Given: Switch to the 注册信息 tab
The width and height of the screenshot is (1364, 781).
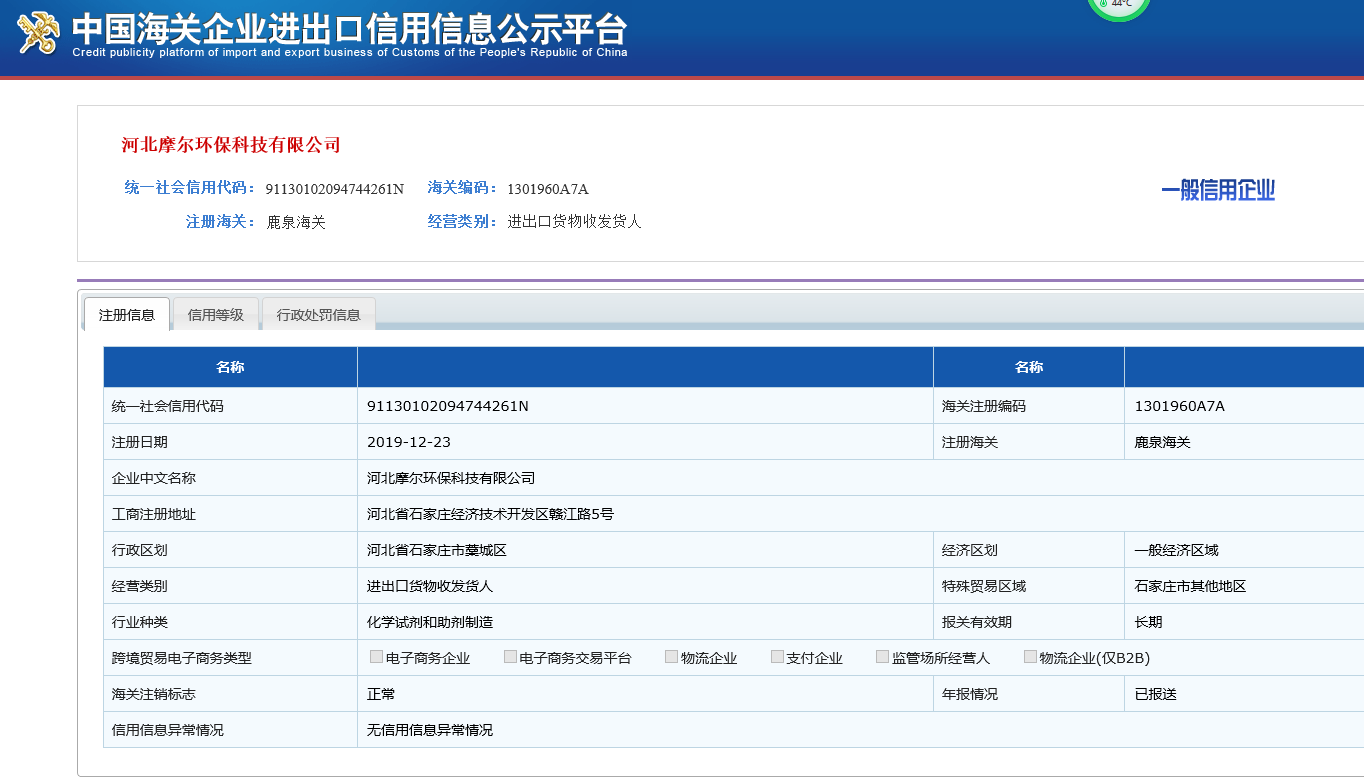Looking at the screenshot, I should tap(127, 315).
